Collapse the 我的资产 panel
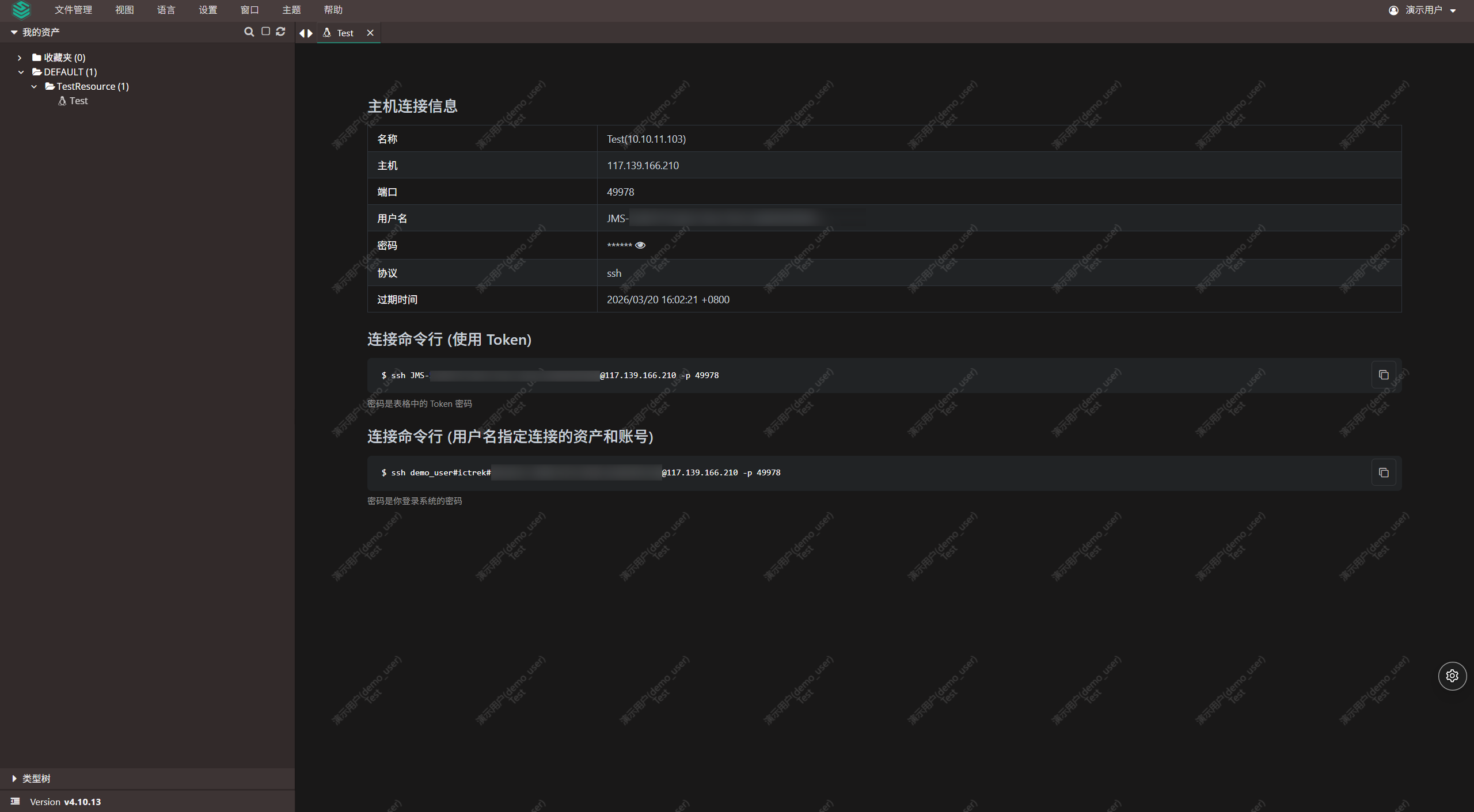Screen dimensions: 1474x812 point(14,32)
